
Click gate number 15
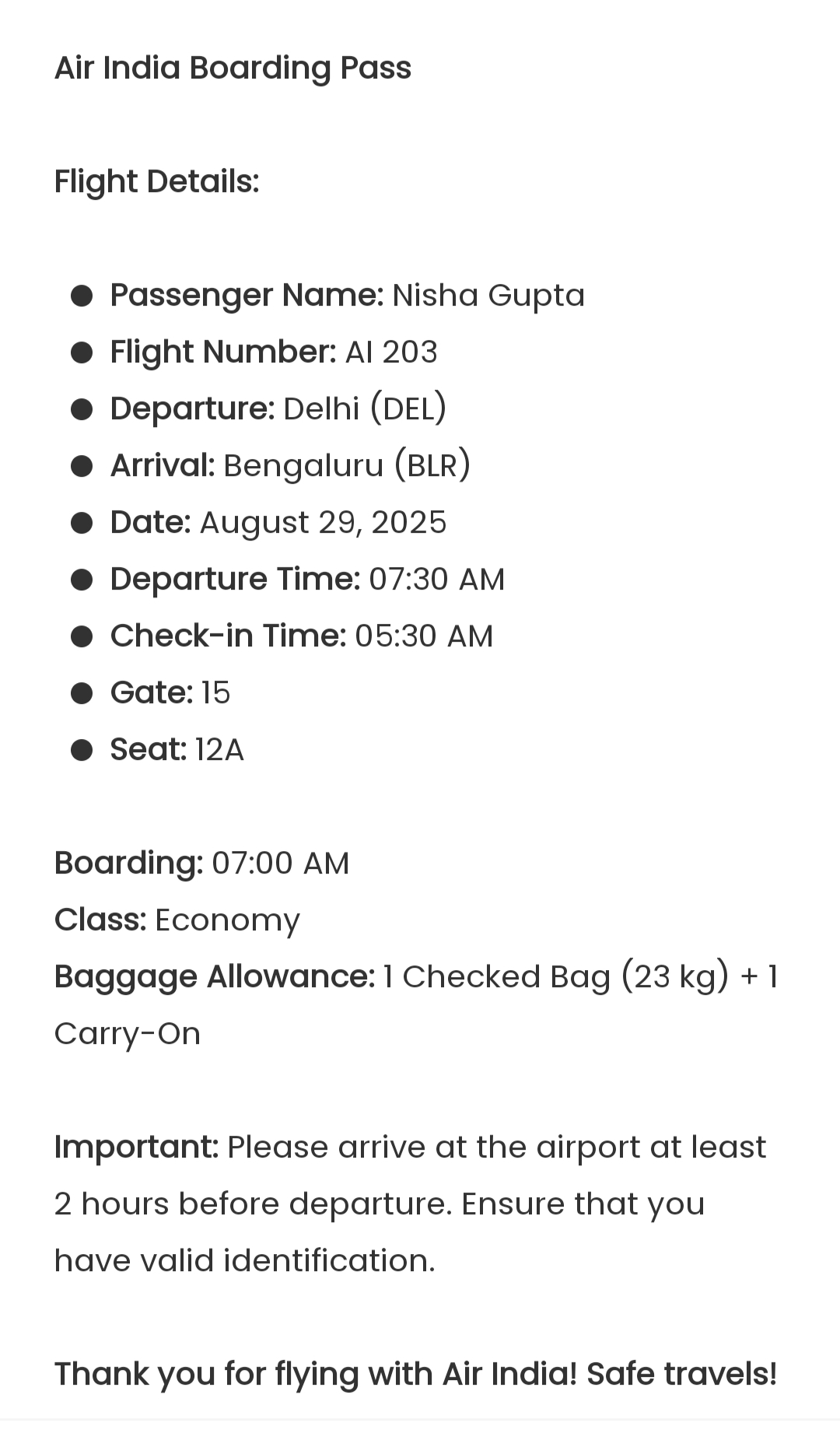(x=215, y=693)
